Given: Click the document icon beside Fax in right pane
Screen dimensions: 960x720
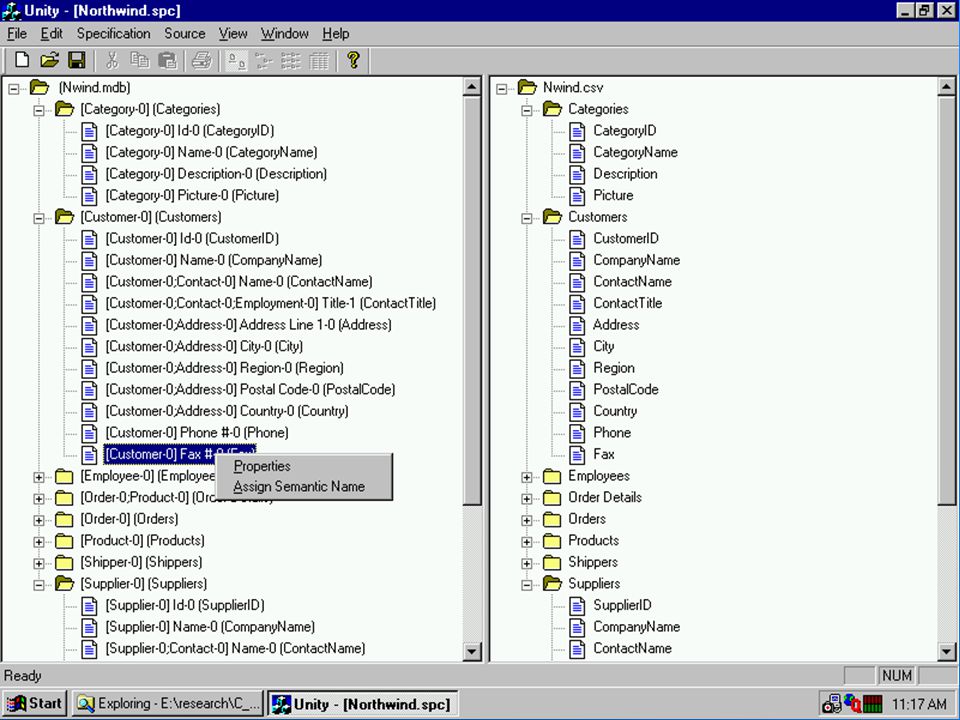Looking at the screenshot, I should [x=577, y=454].
